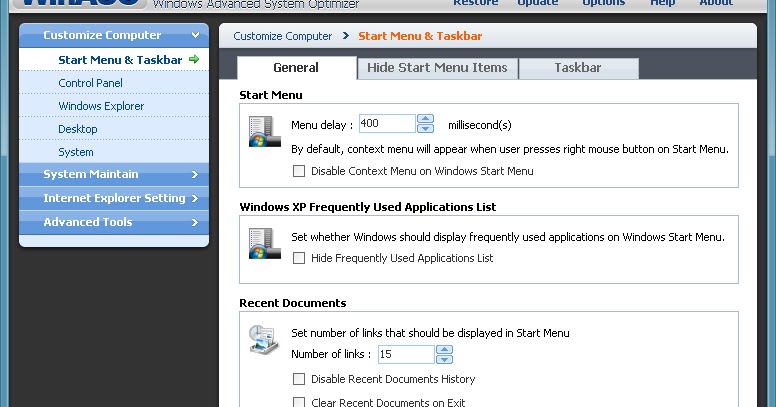Click the Recent Documents section icon
The height and width of the screenshot is (407, 776).
264,339
